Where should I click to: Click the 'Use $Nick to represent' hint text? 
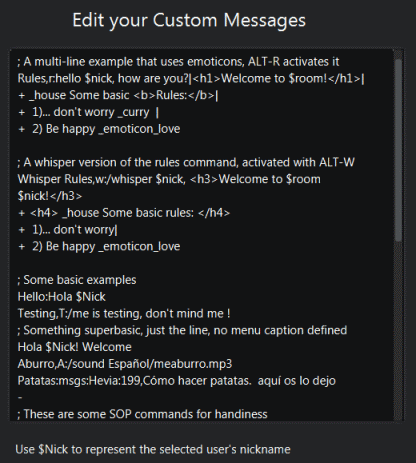click(153, 449)
